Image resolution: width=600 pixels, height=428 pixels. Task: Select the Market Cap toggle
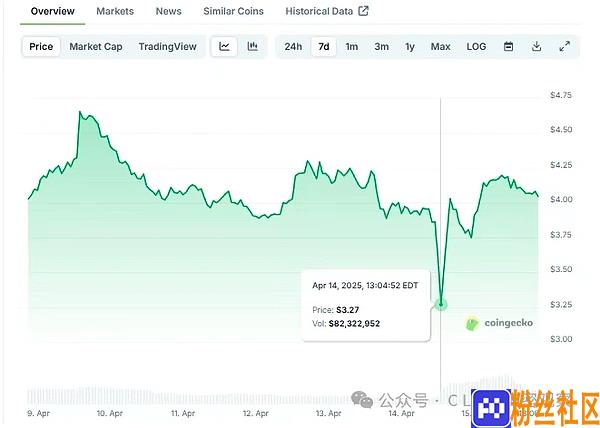pos(96,46)
